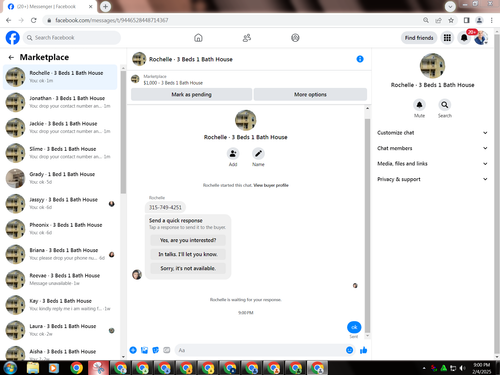Viewport: 500px width, 375px height.
Task: Click the phone number message 315-749-4251
Action: tap(165, 207)
